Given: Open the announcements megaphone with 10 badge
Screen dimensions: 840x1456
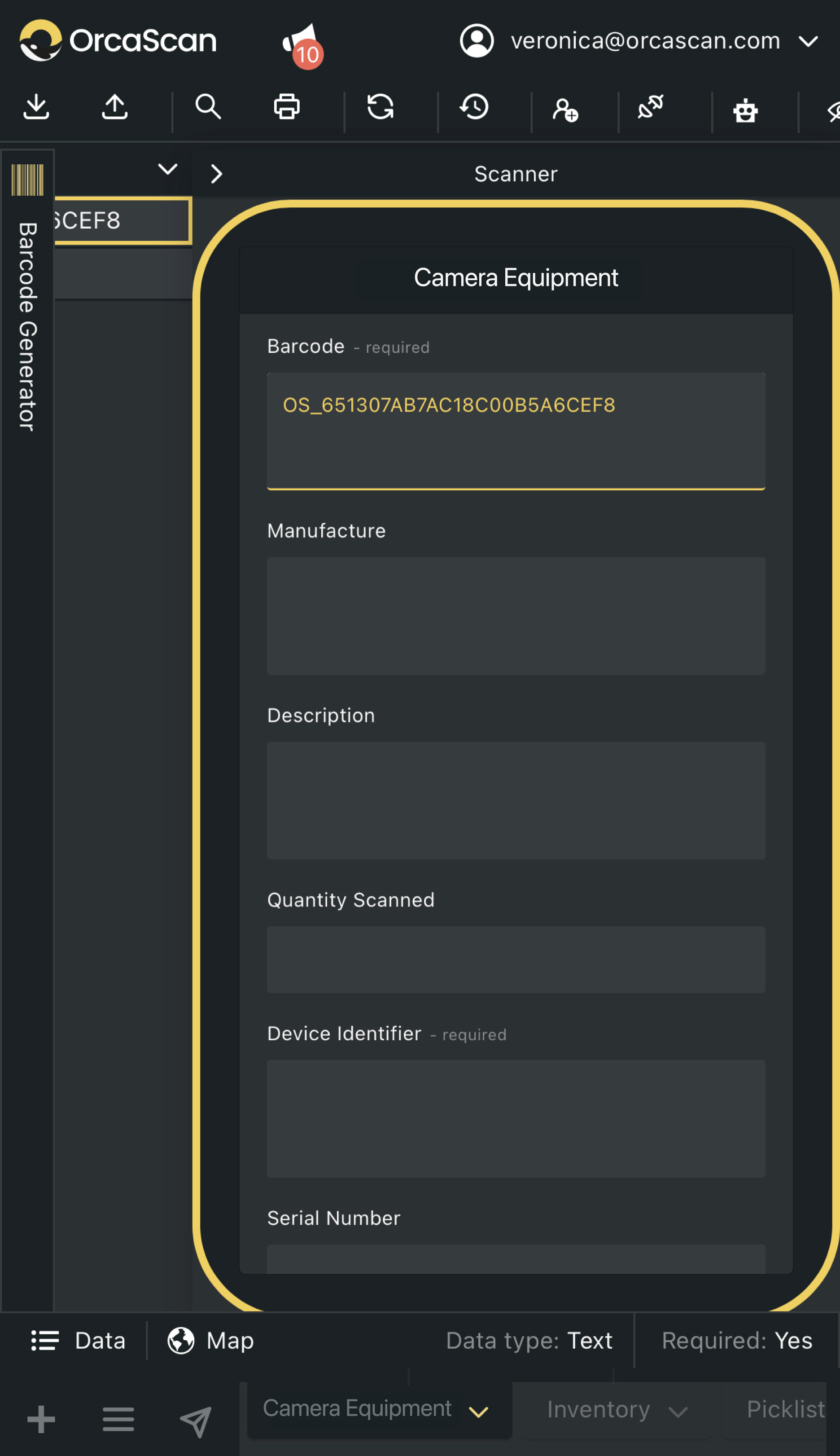Looking at the screenshot, I should point(302,46).
